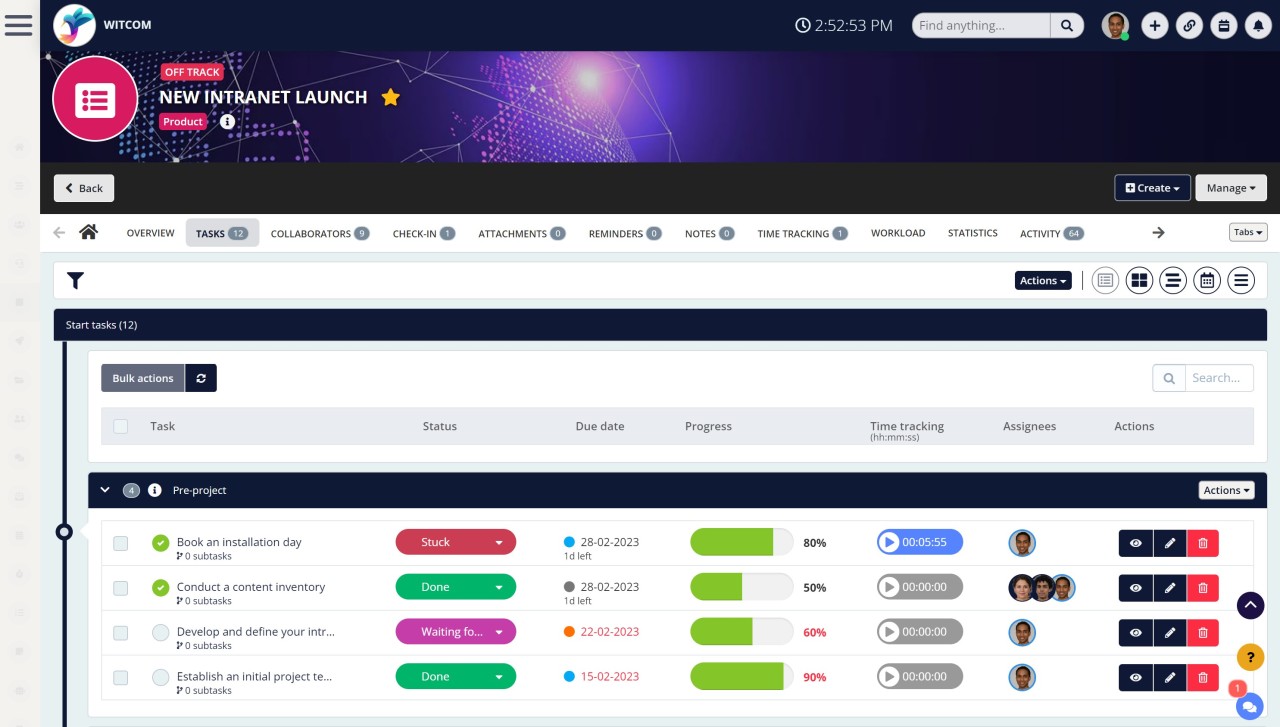The width and height of the screenshot is (1280, 727).
Task: Open notifications via the bell icon
Action: tap(1258, 25)
